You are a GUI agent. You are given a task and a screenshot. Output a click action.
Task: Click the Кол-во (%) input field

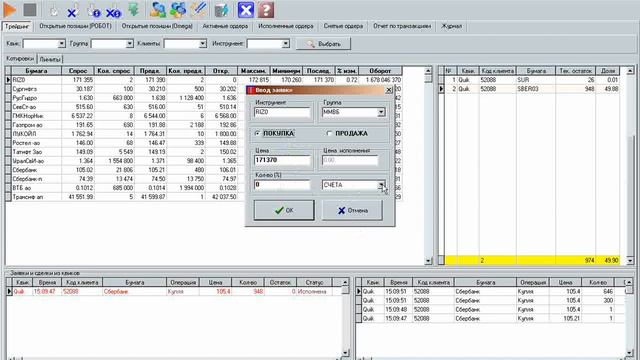pyautogui.click(x=282, y=185)
